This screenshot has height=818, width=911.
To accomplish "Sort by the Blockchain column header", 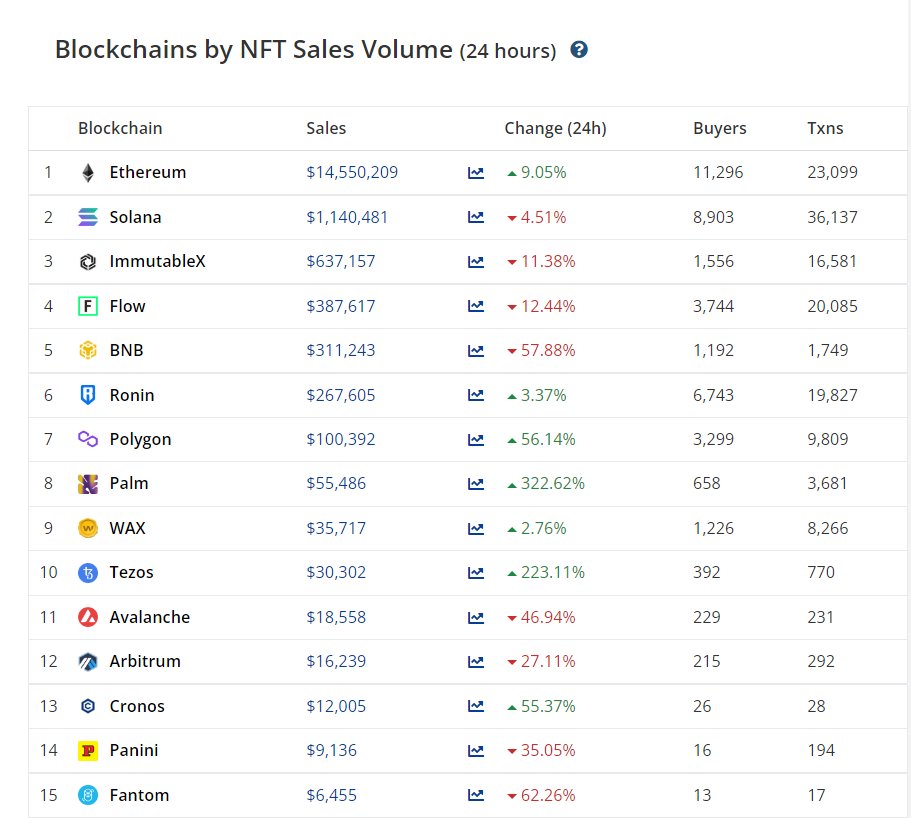I will tap(120, 128).
